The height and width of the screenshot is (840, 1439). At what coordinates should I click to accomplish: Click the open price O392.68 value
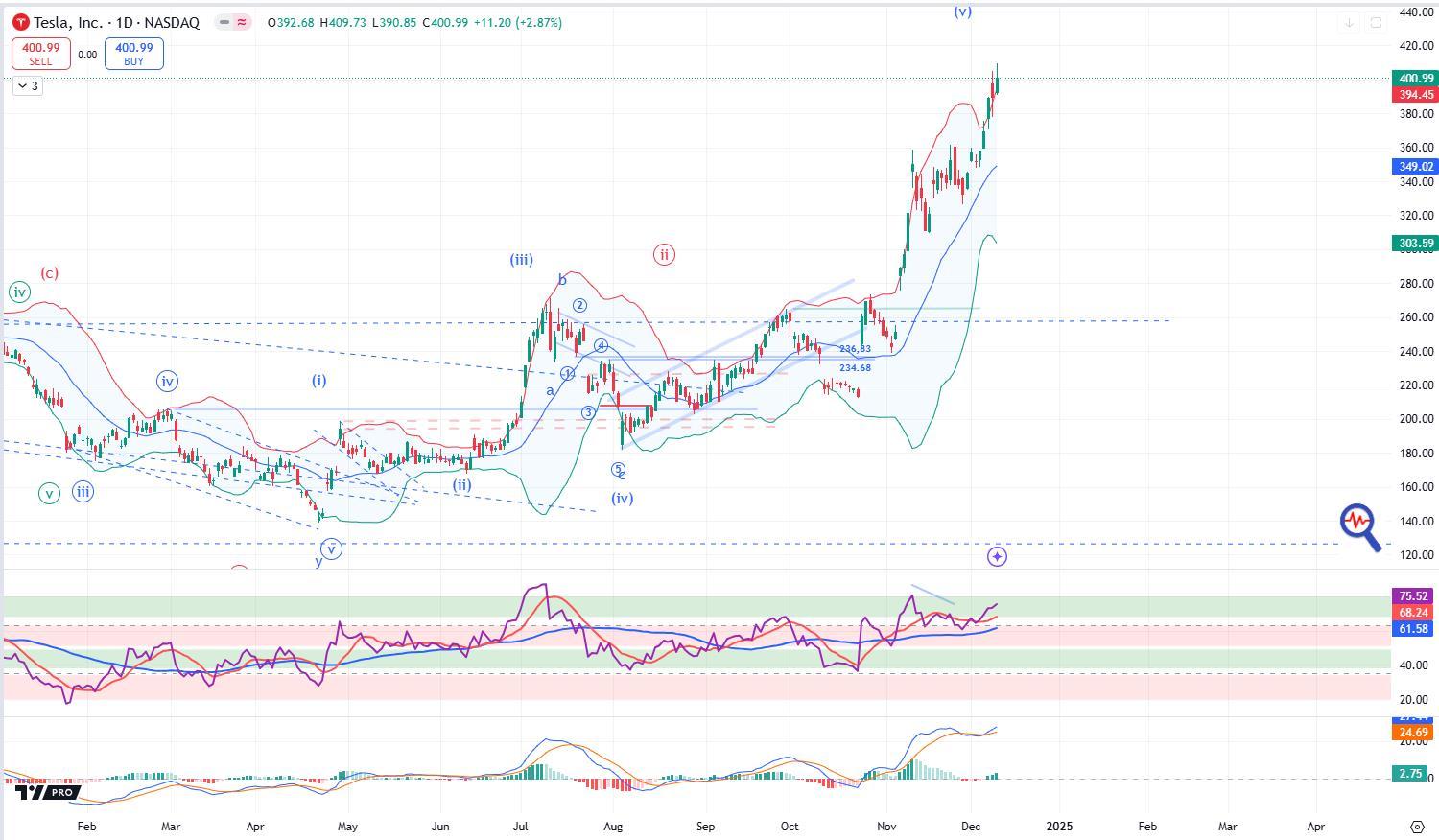292,23
